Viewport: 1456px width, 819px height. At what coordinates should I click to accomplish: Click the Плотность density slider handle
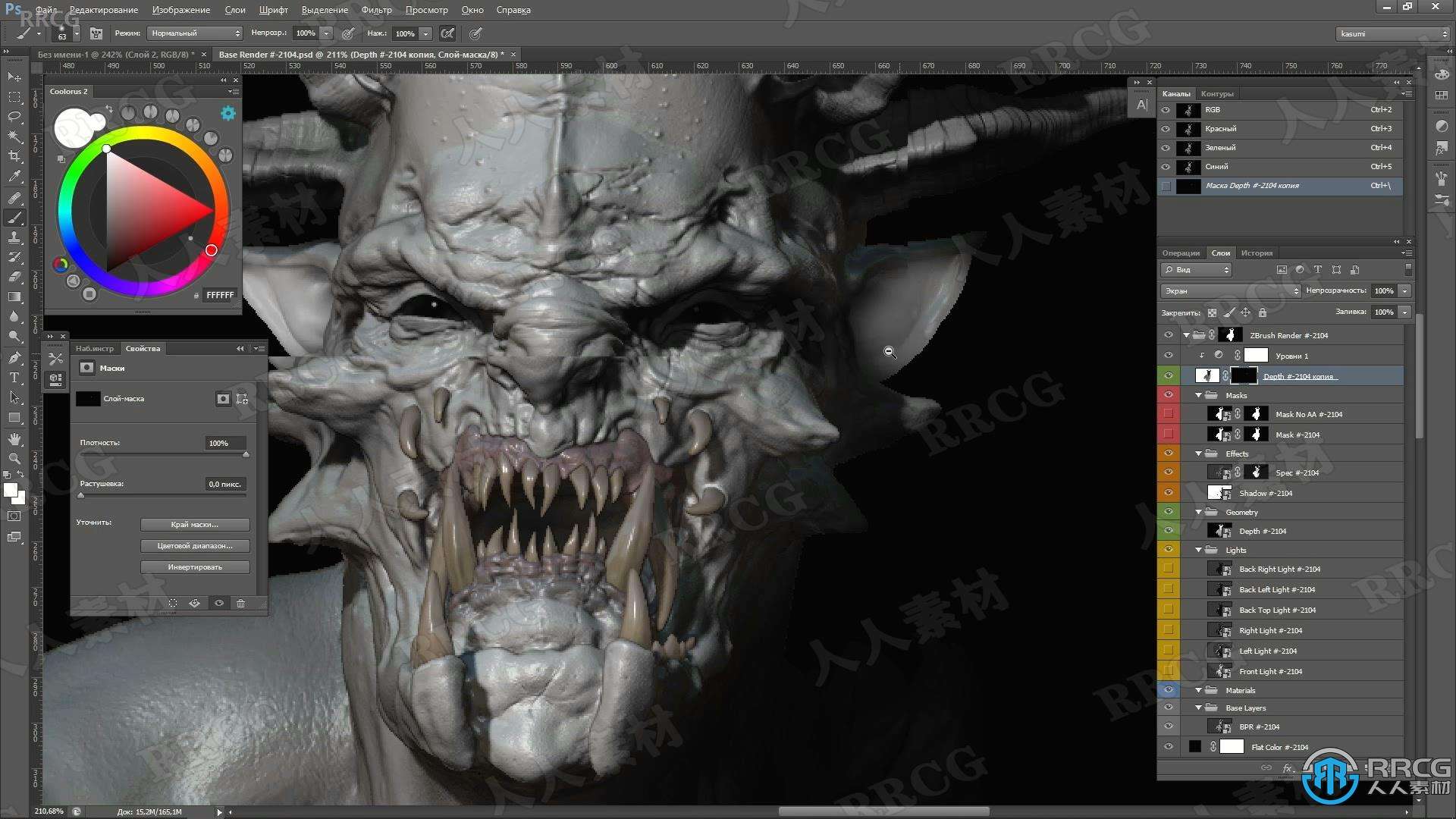tap(246, 454)
